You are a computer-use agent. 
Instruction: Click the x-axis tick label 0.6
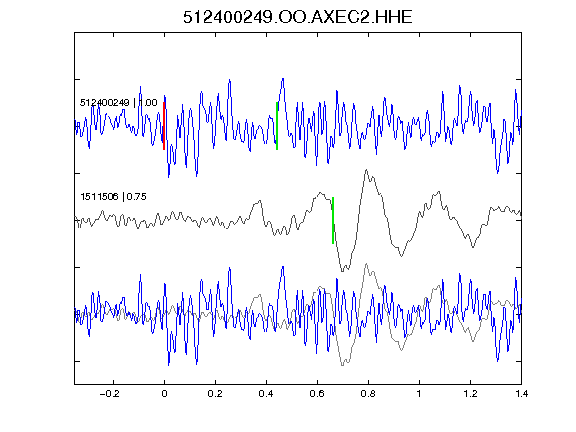point(317,394)
